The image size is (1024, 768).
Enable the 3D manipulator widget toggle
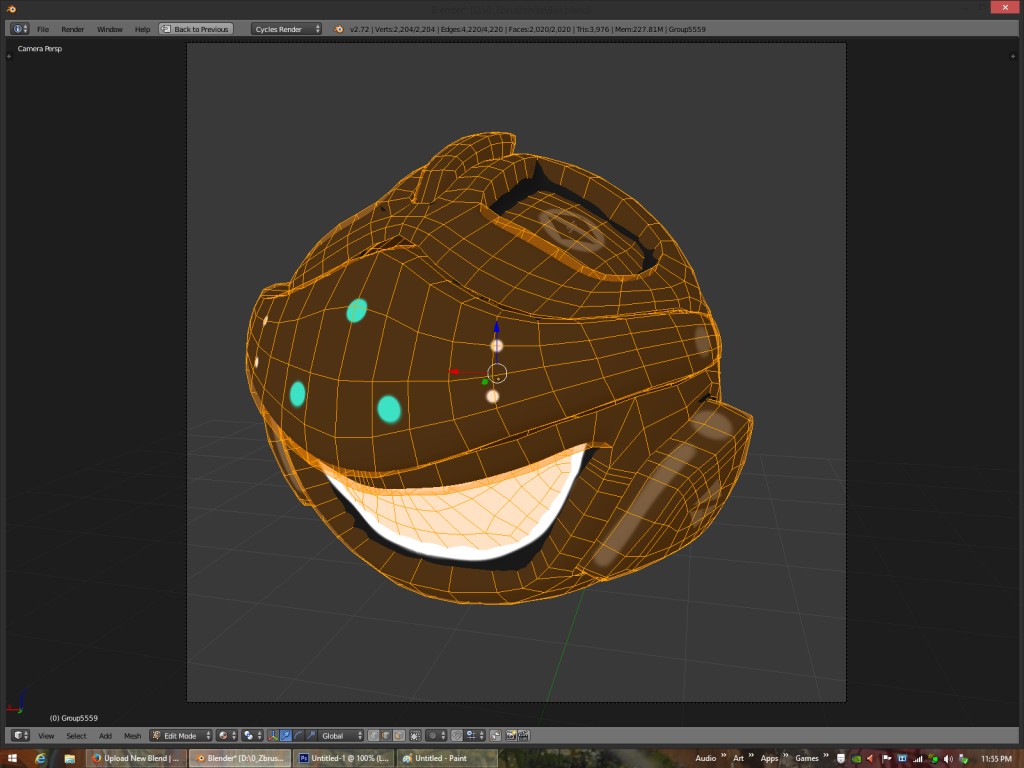pyautogui.click(x=272, y=735)
